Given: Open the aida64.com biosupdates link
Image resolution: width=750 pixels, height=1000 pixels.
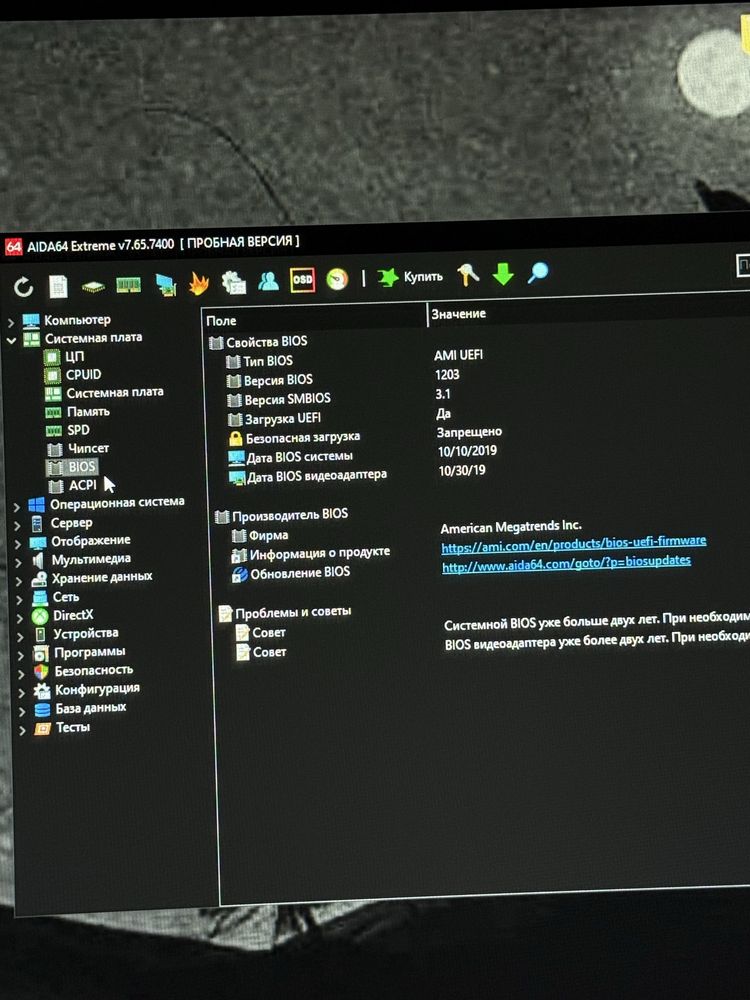Looking at the screenshot, I should (566, 562).
